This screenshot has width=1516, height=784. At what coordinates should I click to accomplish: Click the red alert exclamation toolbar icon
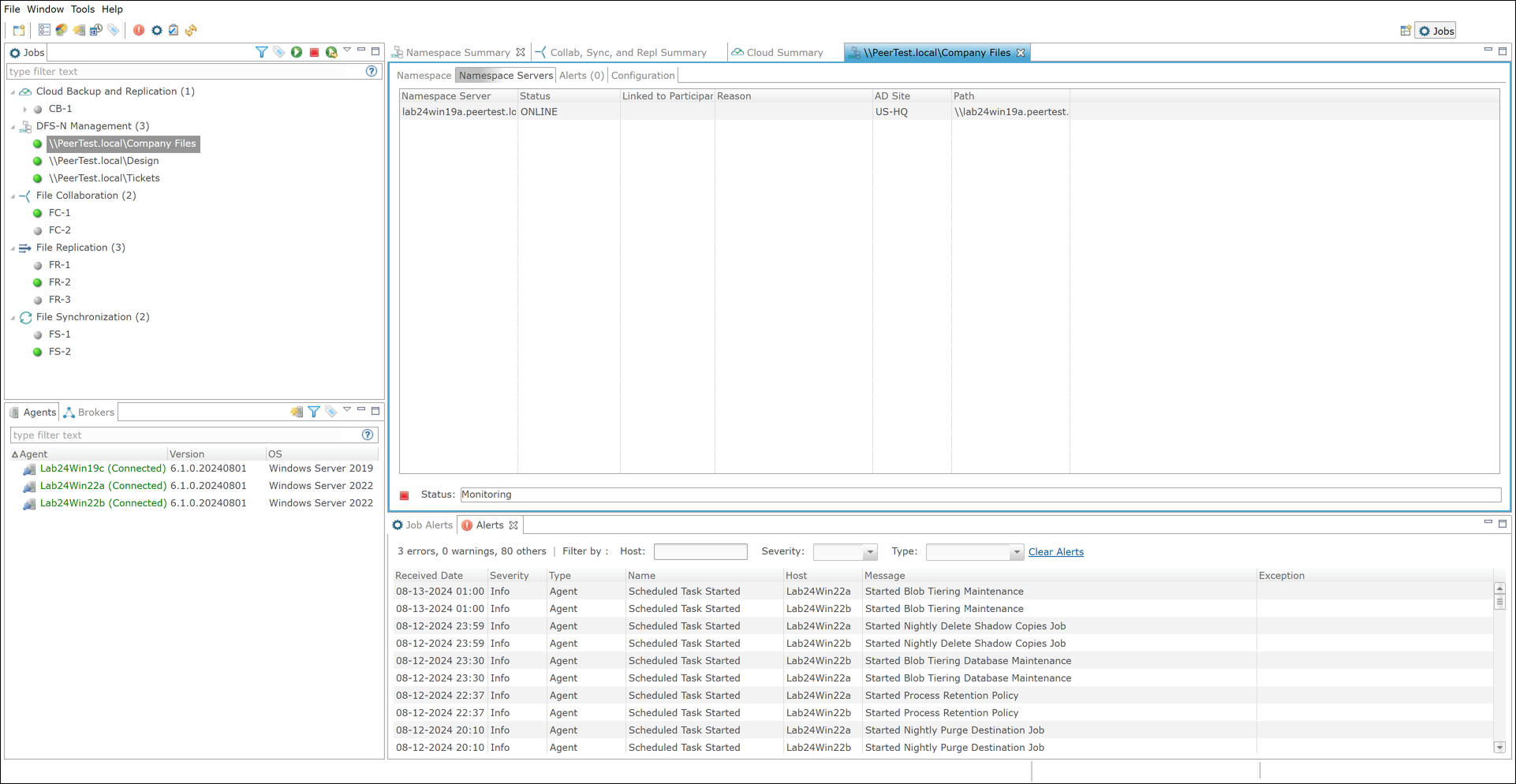(x=139, y=30)
